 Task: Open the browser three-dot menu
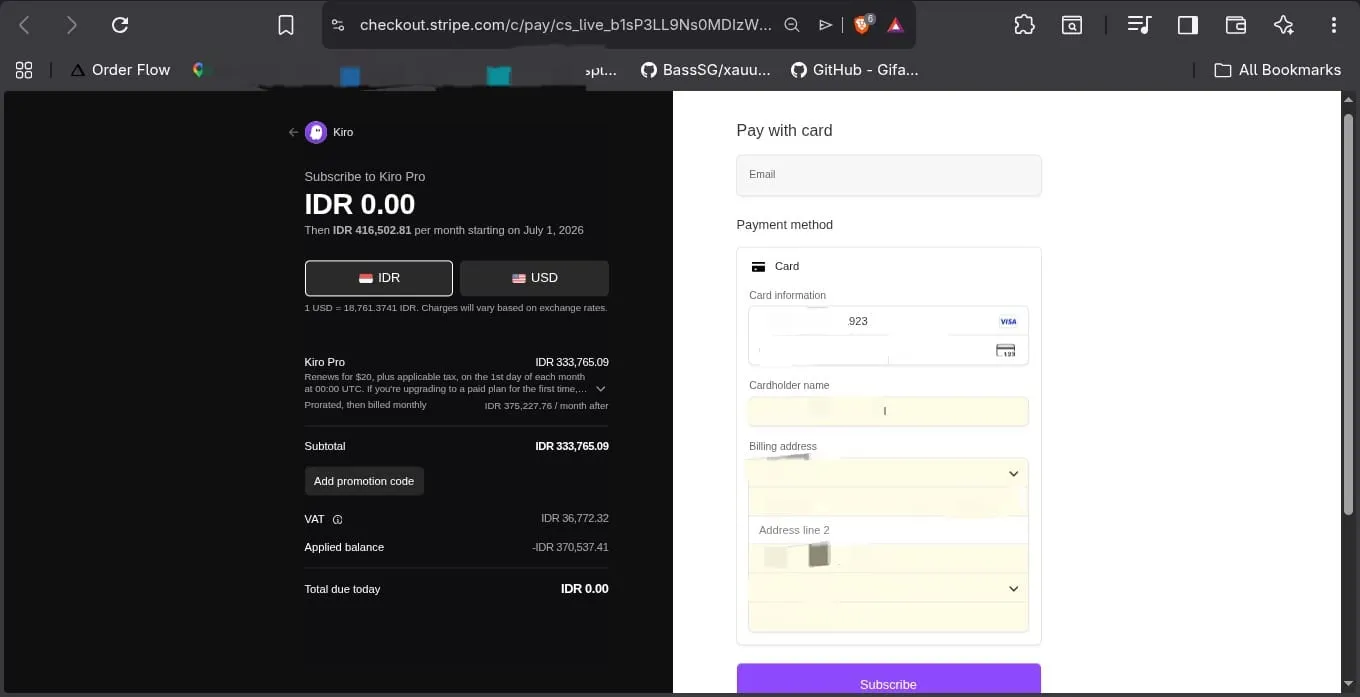[x=1334, y=25]
